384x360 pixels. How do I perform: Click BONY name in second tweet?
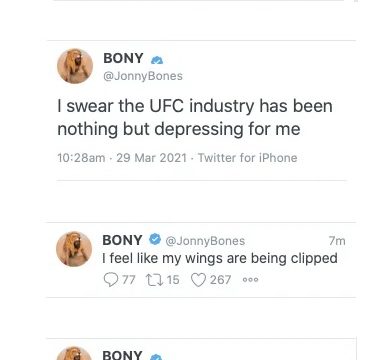[122, 240]
